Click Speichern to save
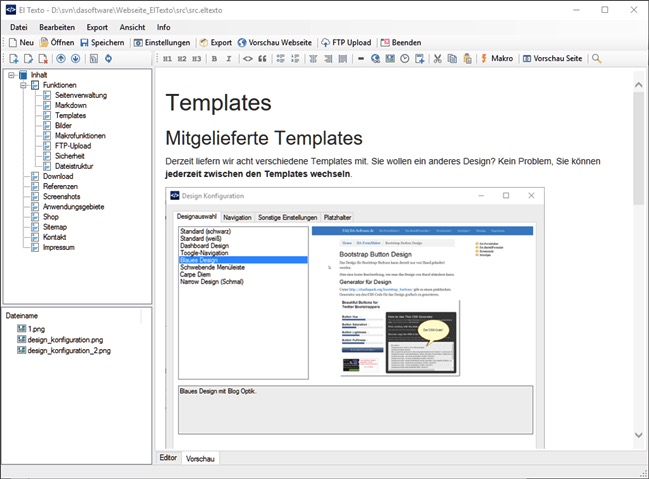 [x=102, y=43]
